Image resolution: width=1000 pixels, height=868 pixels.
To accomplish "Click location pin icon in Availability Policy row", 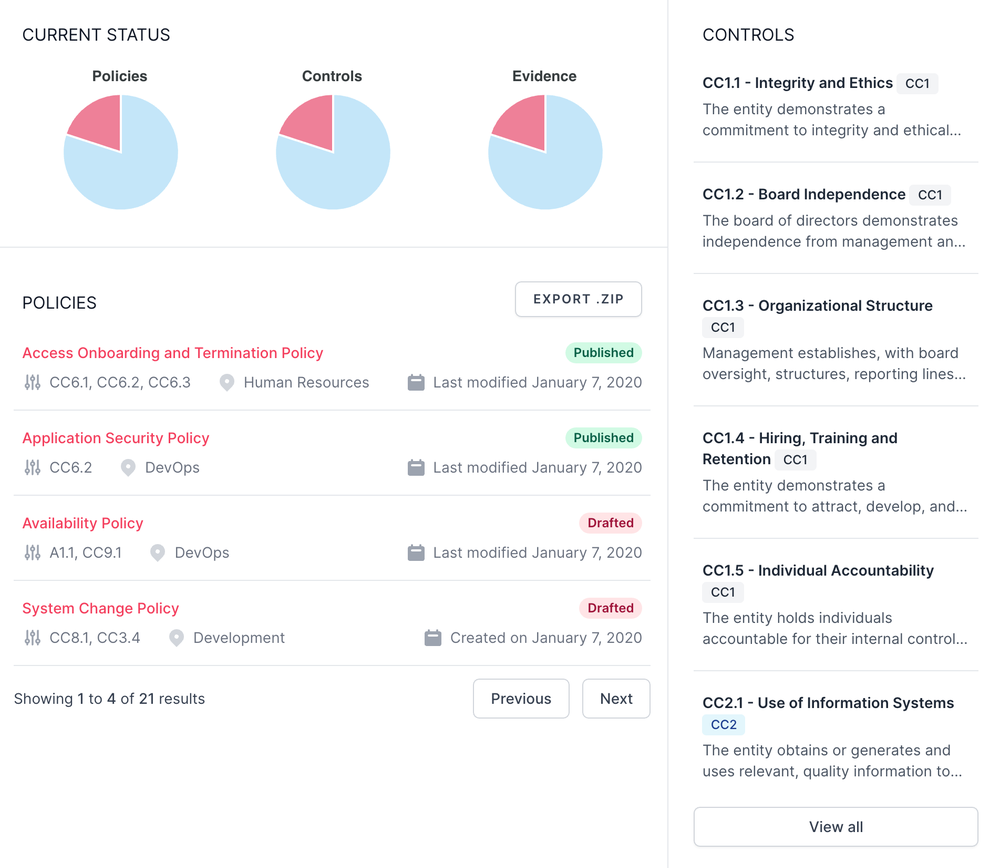I will [157, 553].
